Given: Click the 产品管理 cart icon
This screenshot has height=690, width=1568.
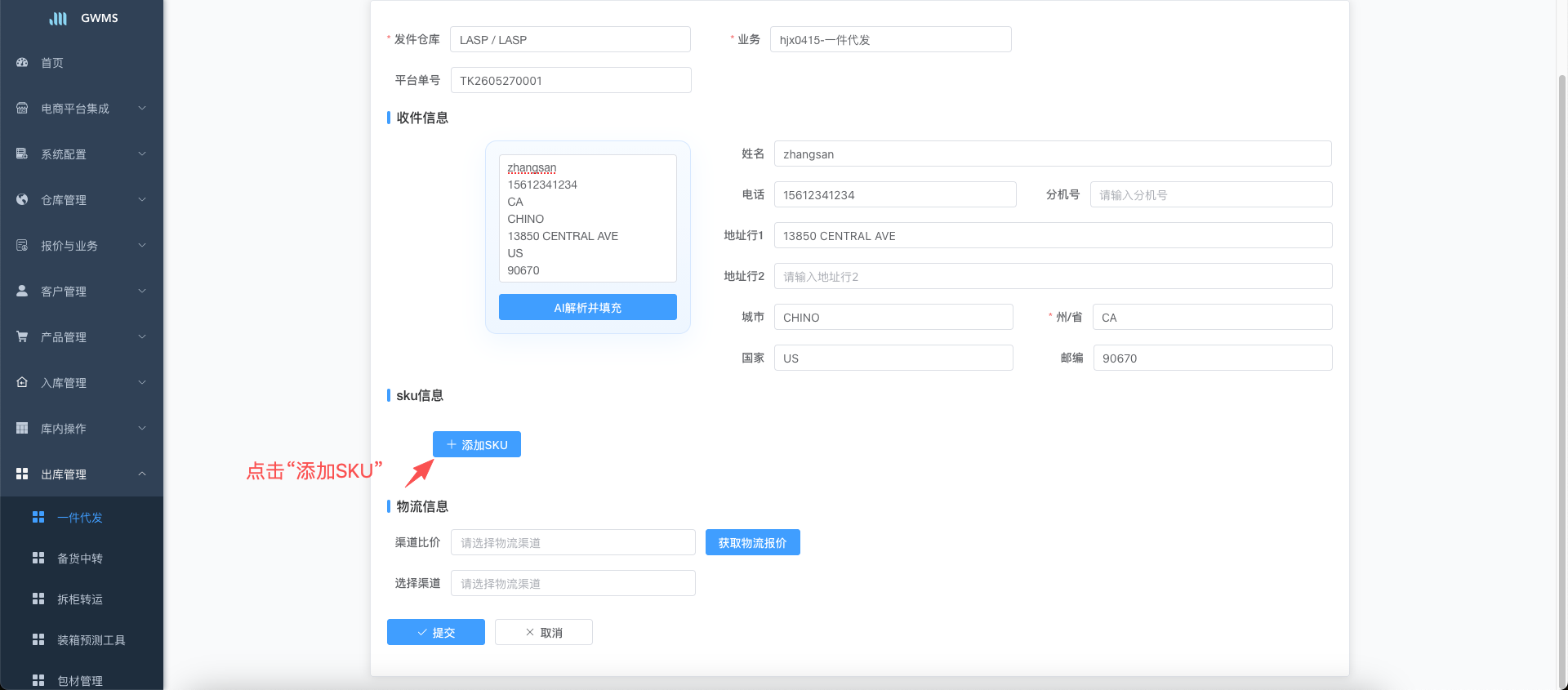Looking at the screenshot, I should tap(22, 336).
